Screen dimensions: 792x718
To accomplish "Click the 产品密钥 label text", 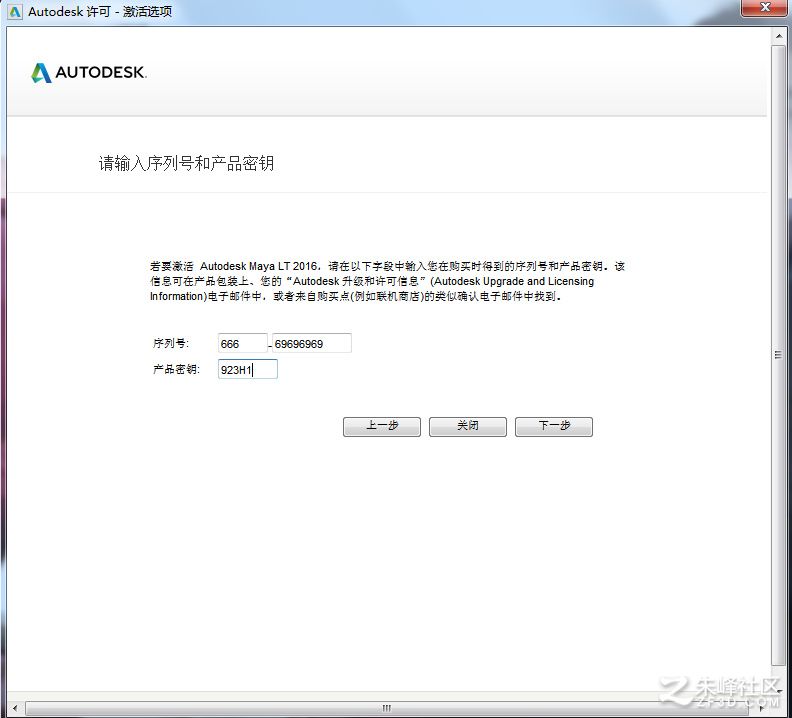I will click(x=176, y=369).
